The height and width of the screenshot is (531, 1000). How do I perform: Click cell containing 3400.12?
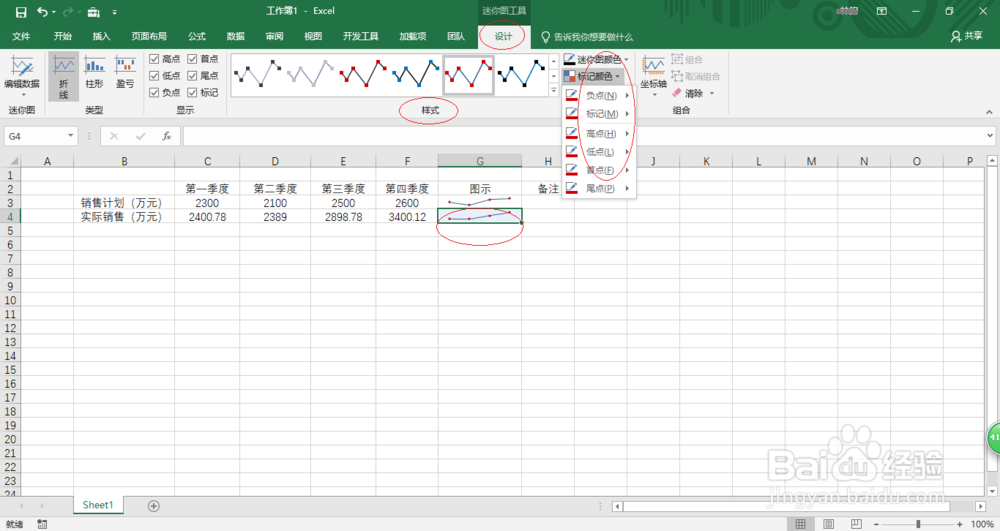click(x=407, y=217)
